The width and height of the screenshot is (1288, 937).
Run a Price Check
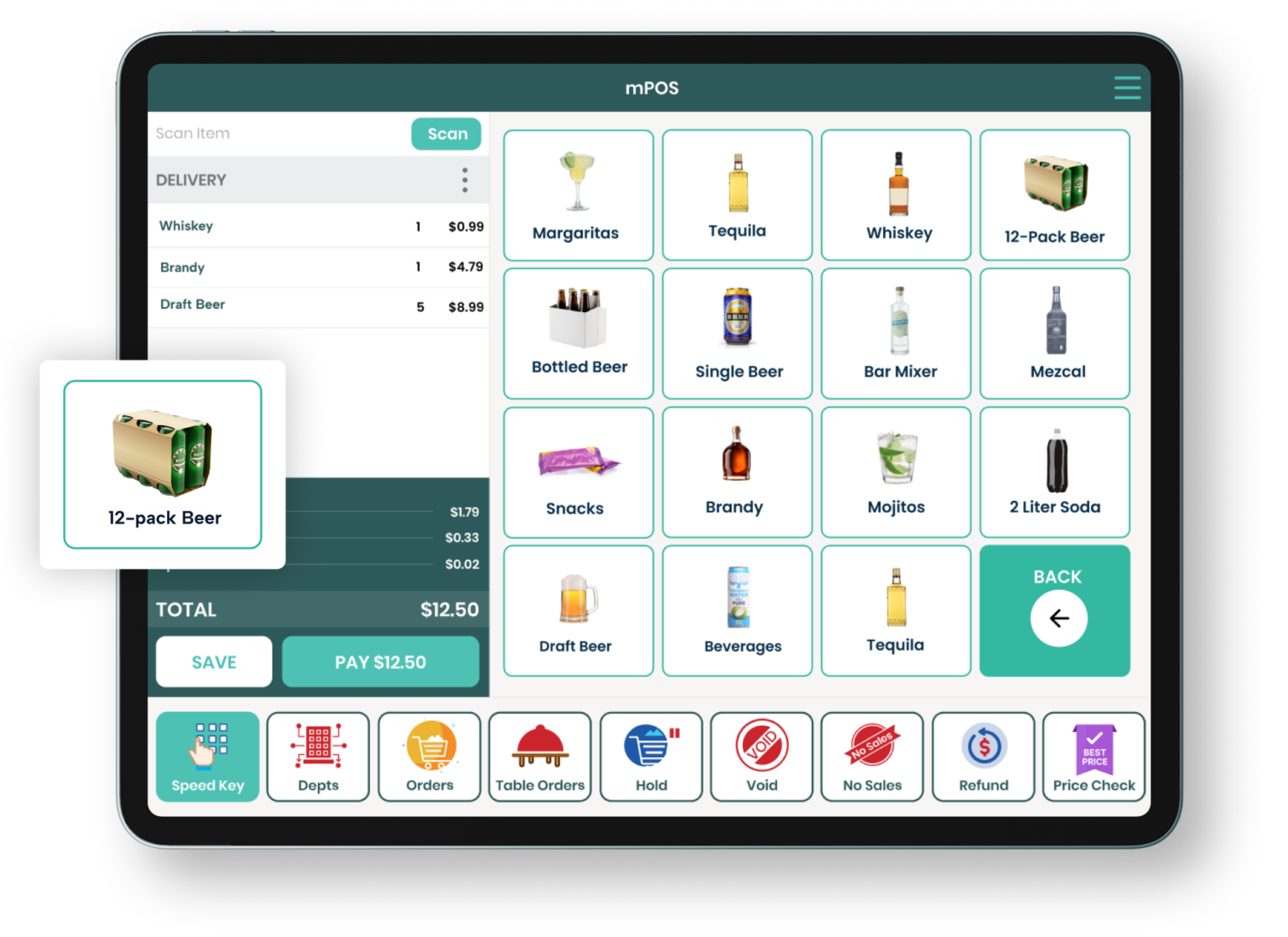click(1093, 757)
